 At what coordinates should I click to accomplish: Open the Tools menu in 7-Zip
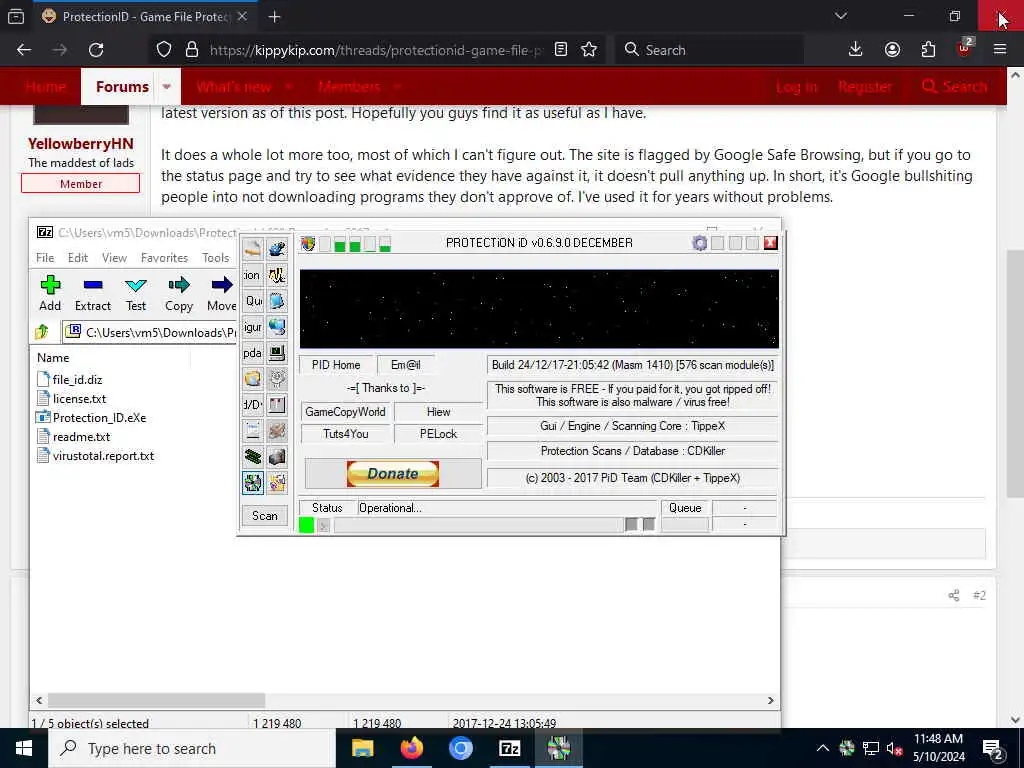click(216, 258)
